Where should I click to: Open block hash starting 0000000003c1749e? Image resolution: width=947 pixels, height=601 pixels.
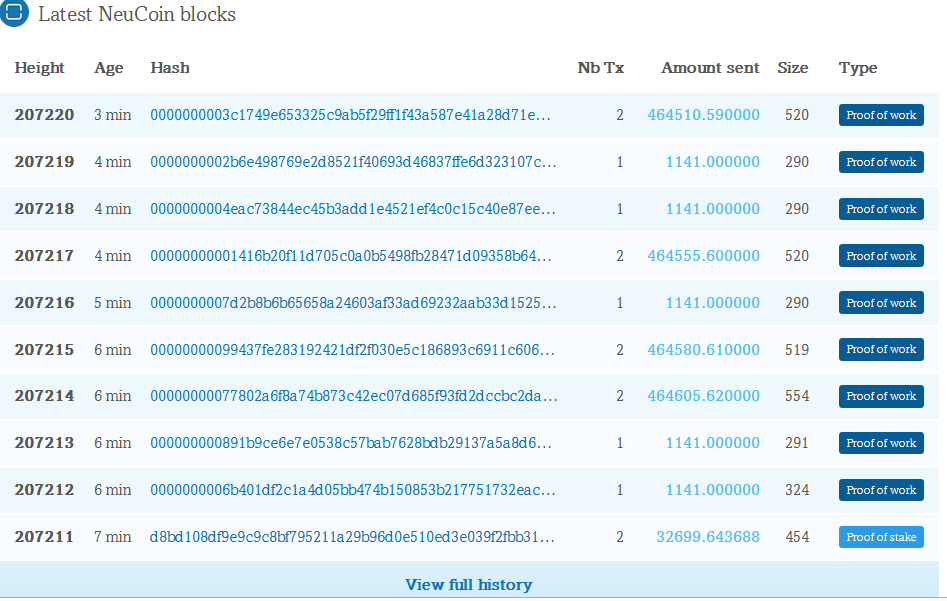350,115
